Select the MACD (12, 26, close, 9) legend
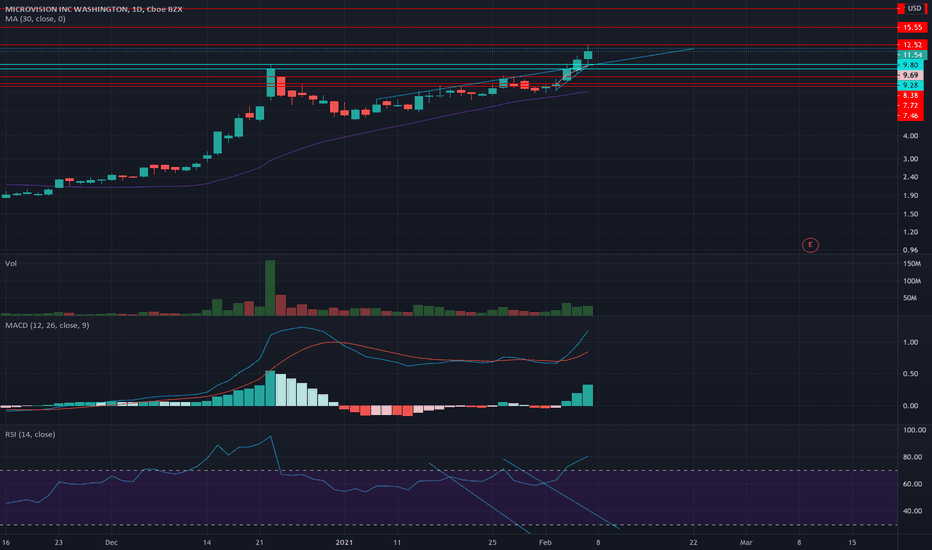Screen dimensions: 932x550 click(x=47, y=325)
